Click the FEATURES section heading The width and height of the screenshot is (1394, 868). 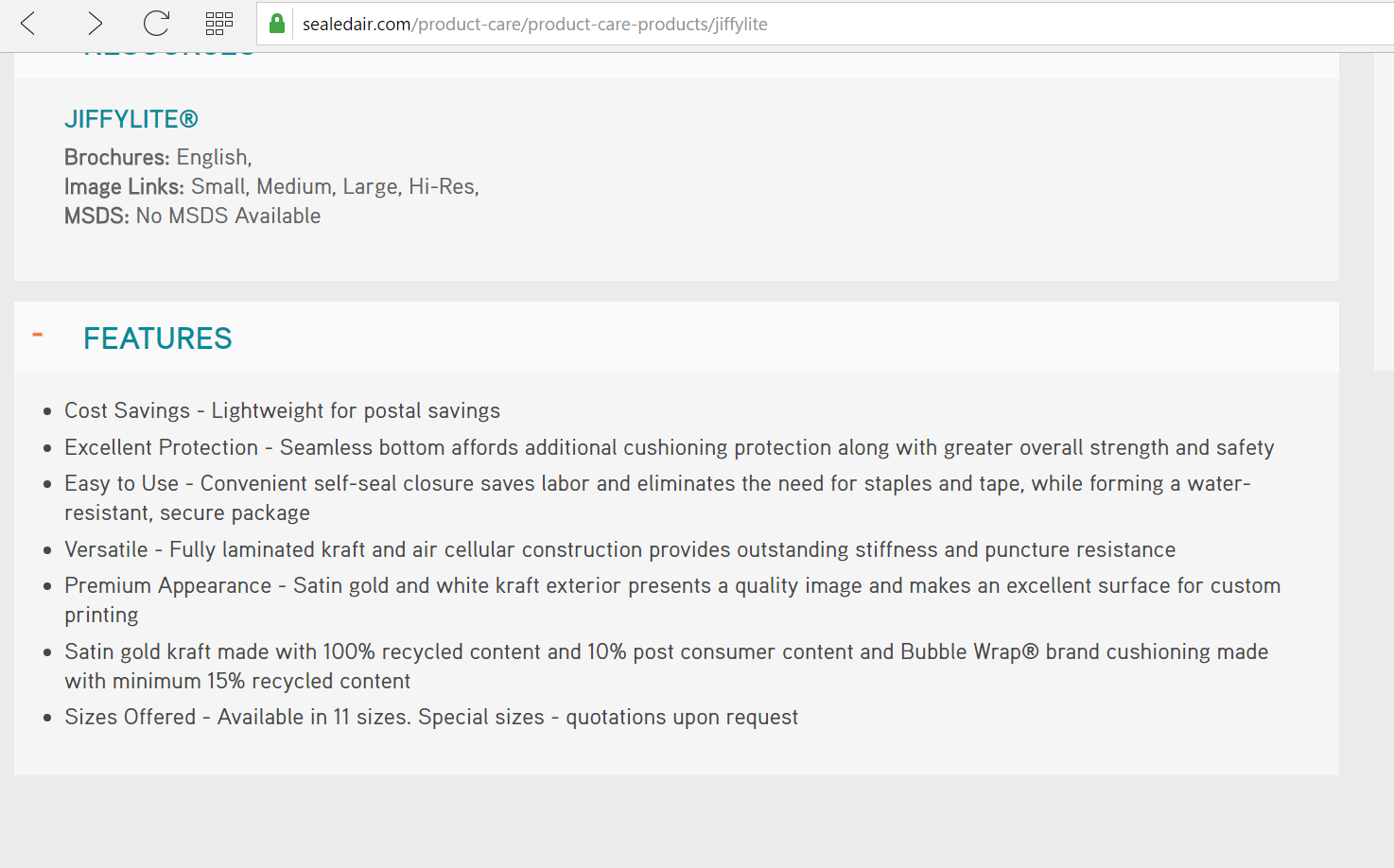coord(157,339)
